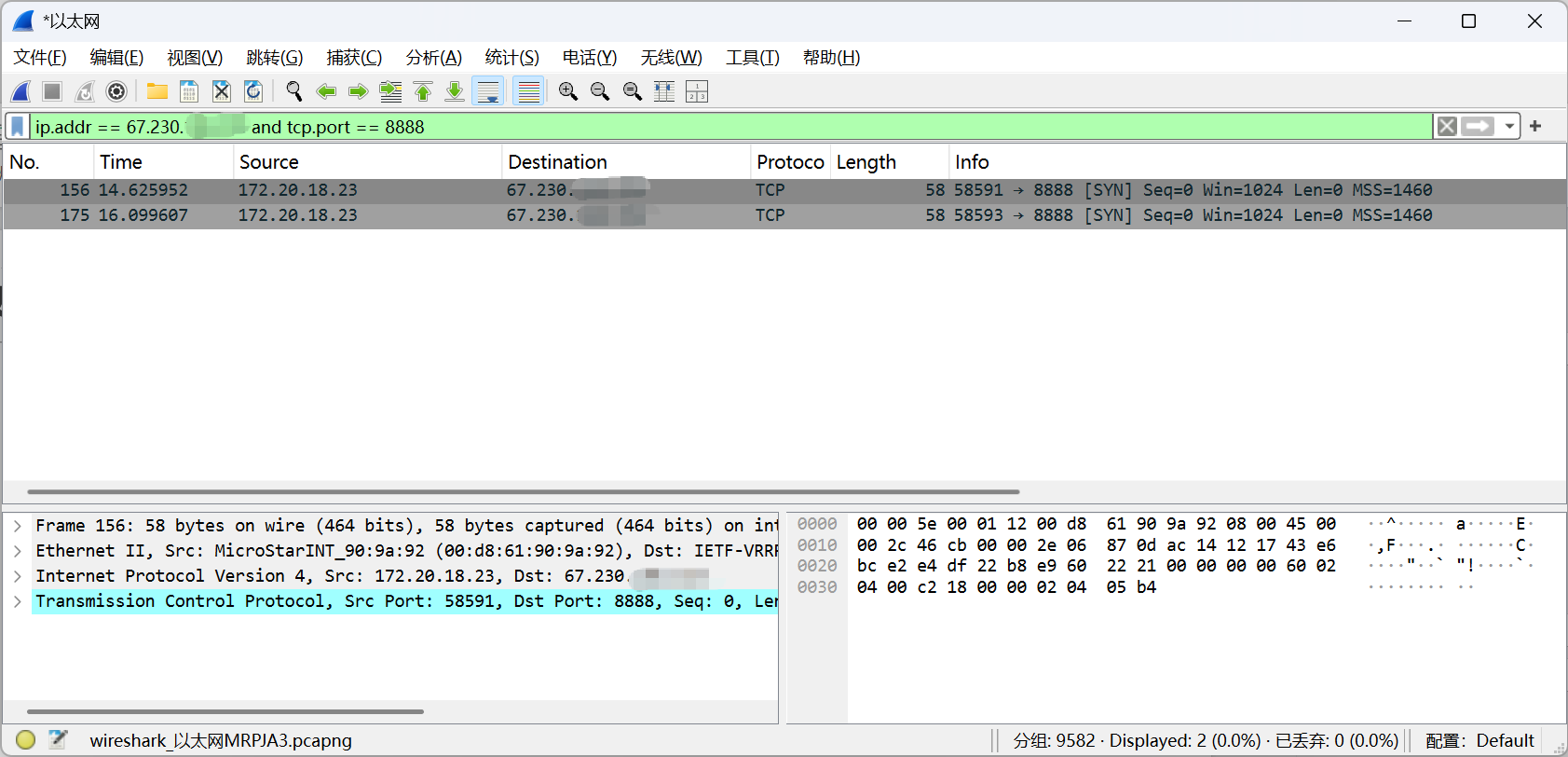Expand the Transmission Control Protocol tree
The image size is (1568, 757).
18,601
